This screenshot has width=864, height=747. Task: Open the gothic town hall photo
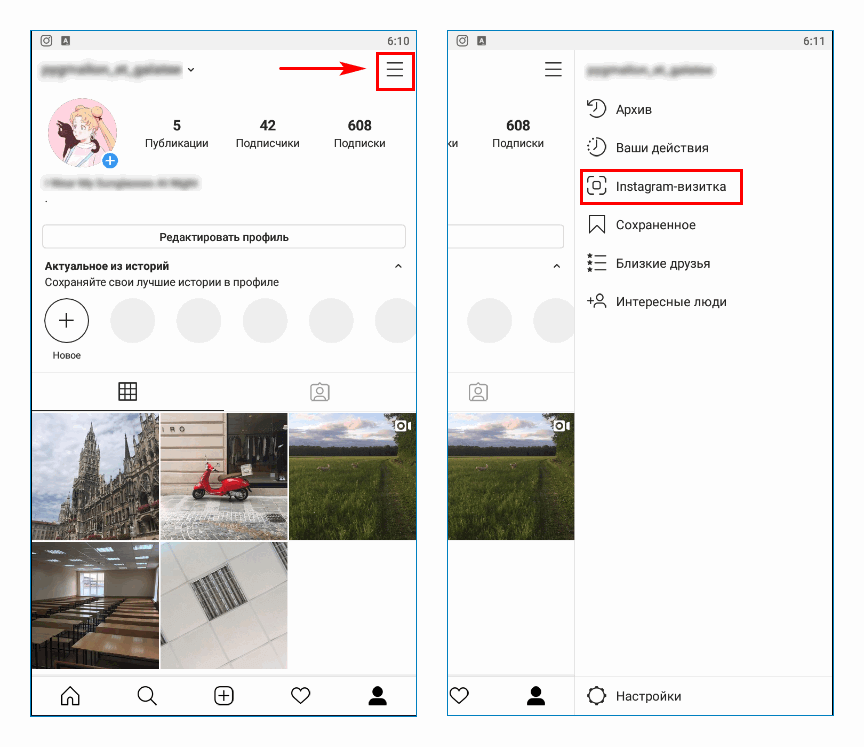pyautogui.click(x=95, y=477)
